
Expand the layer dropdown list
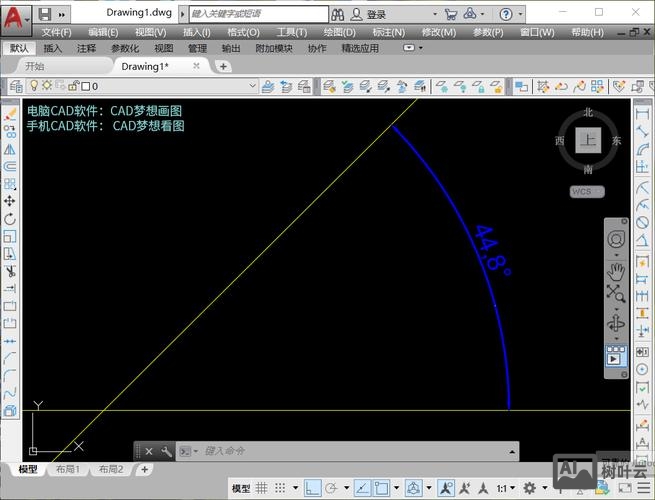[252, 86]
